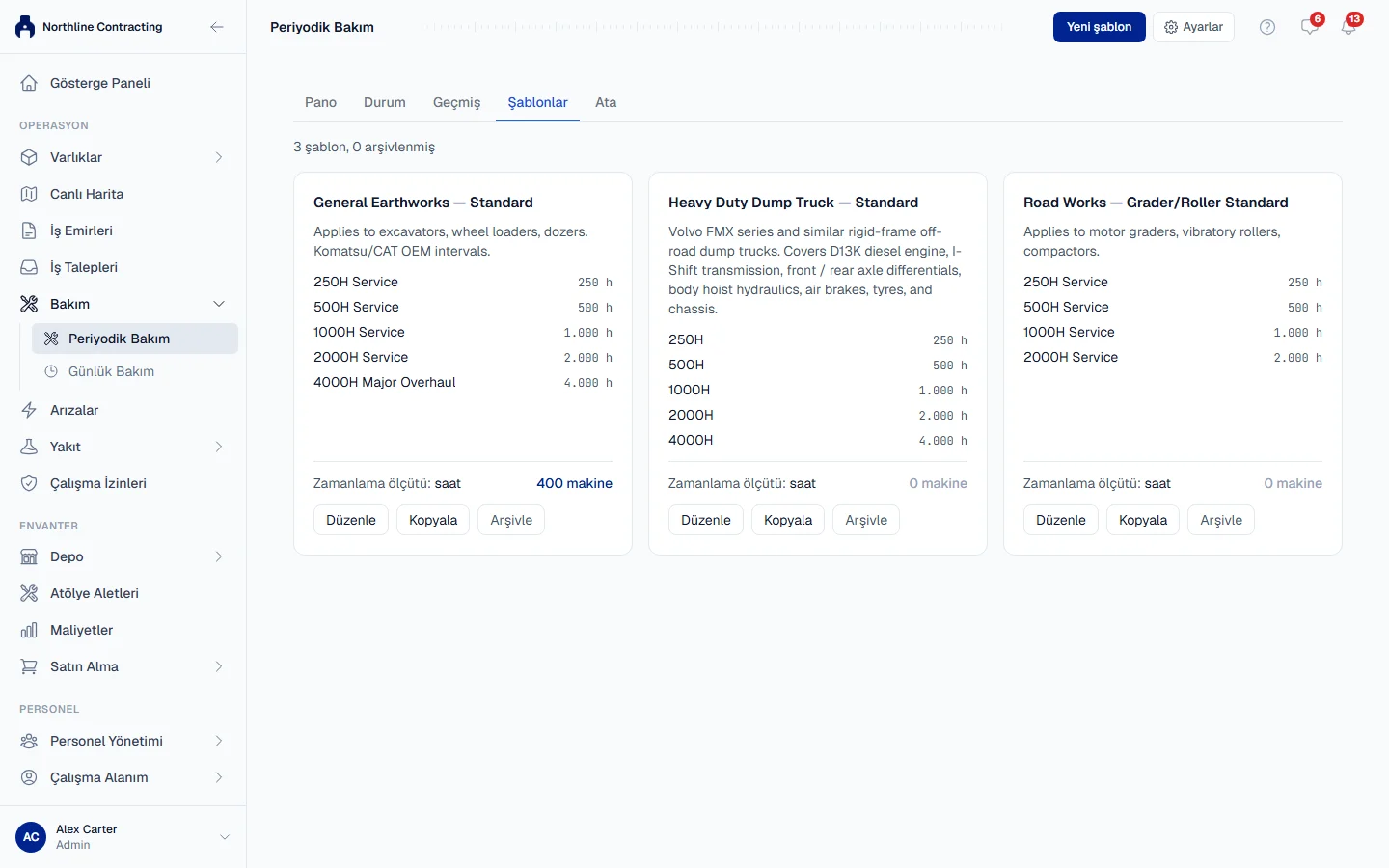Select the Şablonlar tab
Screen dimensions: 1389x868
click(x=538, y=102)
